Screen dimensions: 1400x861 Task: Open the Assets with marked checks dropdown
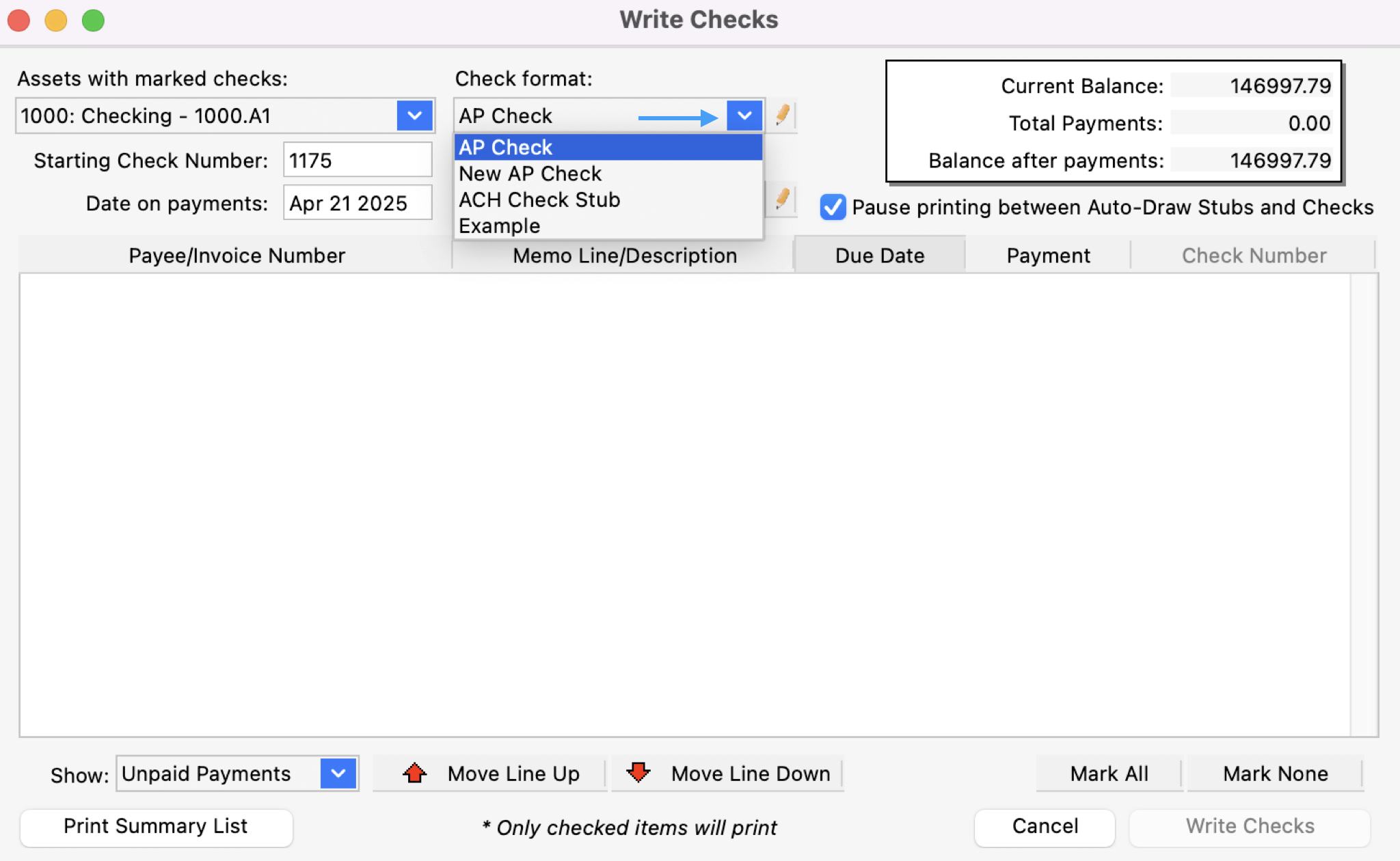pyautogui.click(x=414, y=115)
